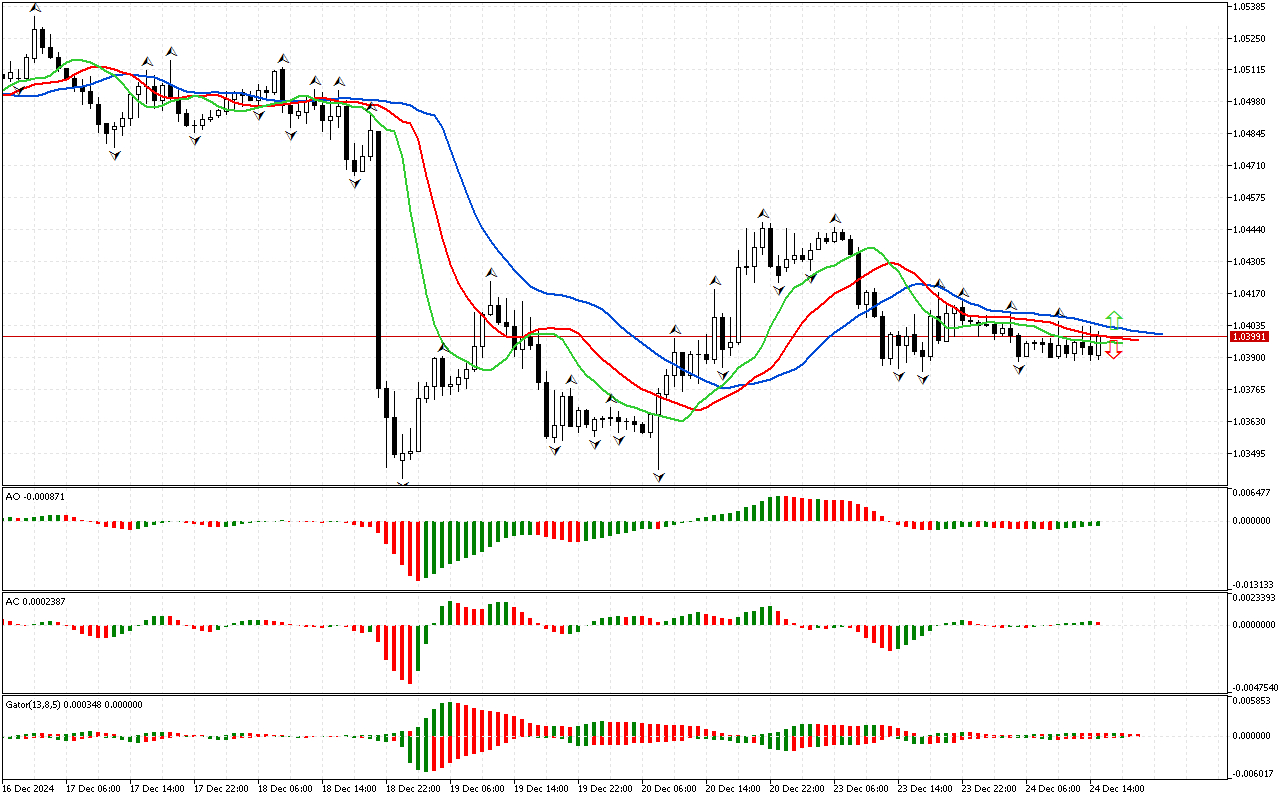Click the 20 Dec 22:00 time label

[797, 789]
